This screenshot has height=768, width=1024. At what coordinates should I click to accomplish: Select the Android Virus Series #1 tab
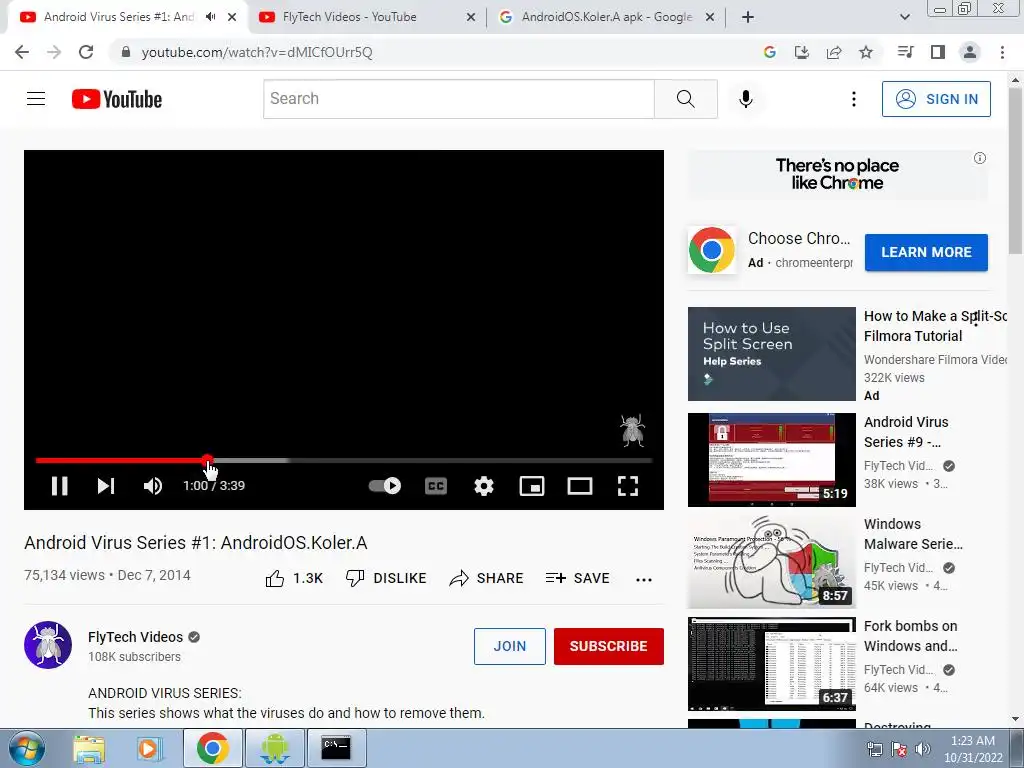pyautogui.click(x=118, y=17)
